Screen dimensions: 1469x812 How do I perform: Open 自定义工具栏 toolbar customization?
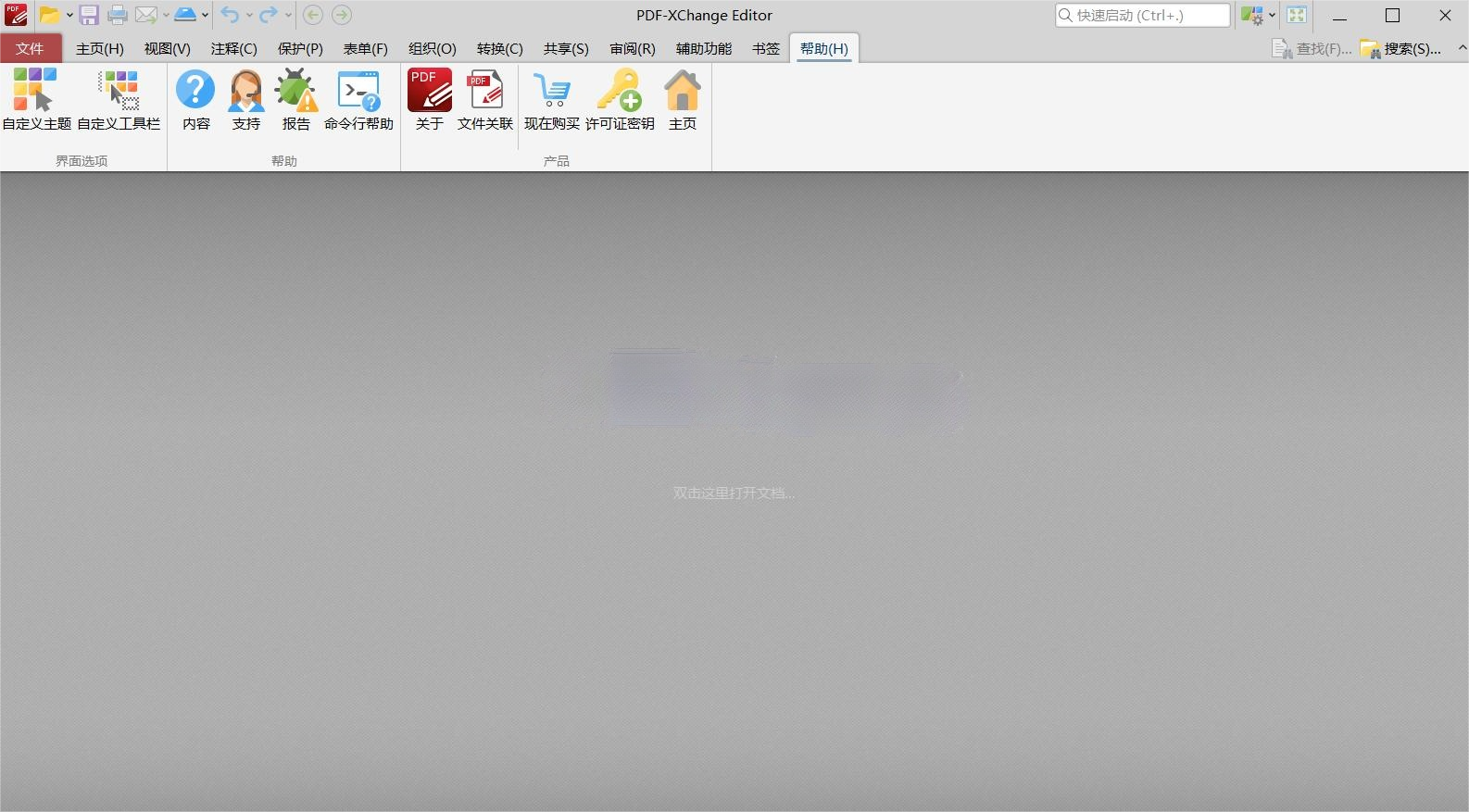pos(119,99)
